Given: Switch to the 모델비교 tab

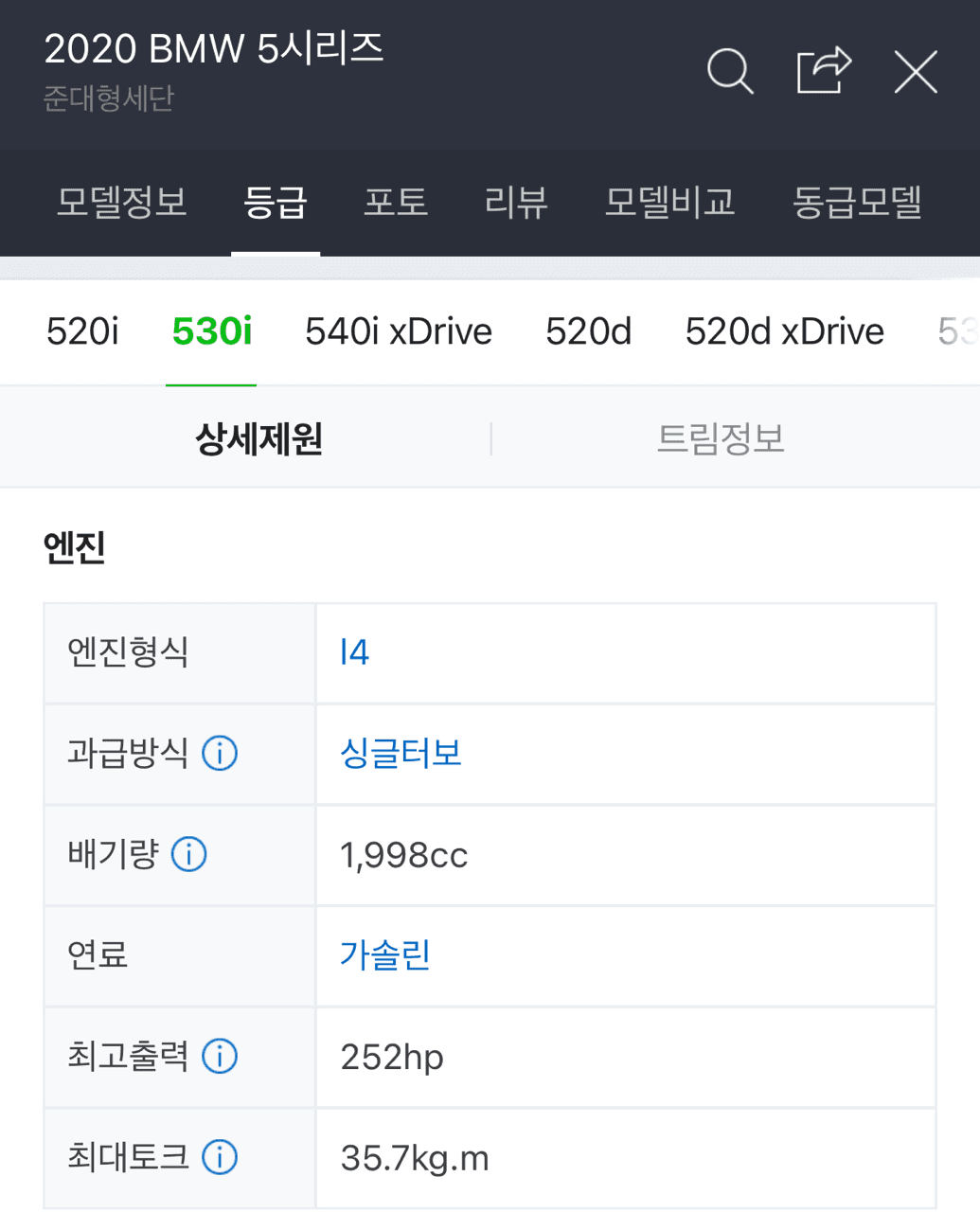Looking at the screenshot, I should [x=668, y=203].
